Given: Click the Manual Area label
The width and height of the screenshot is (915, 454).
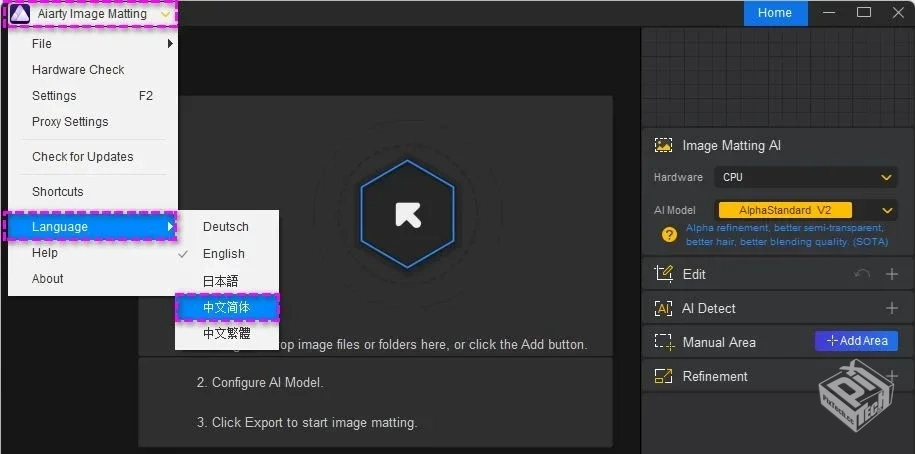Looking at the screenshot, I should point(719,343).
